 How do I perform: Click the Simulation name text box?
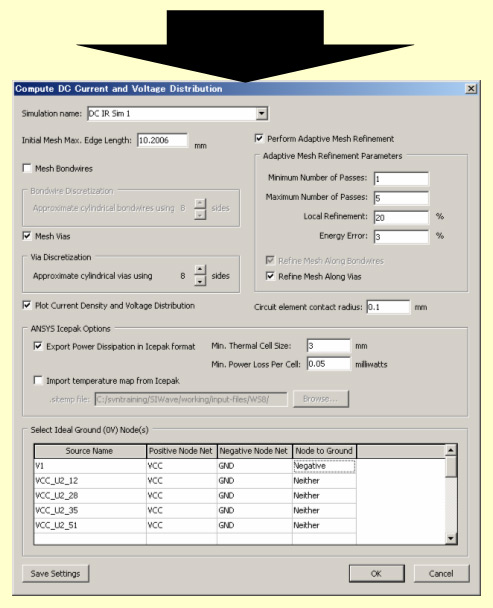[172, 113]
